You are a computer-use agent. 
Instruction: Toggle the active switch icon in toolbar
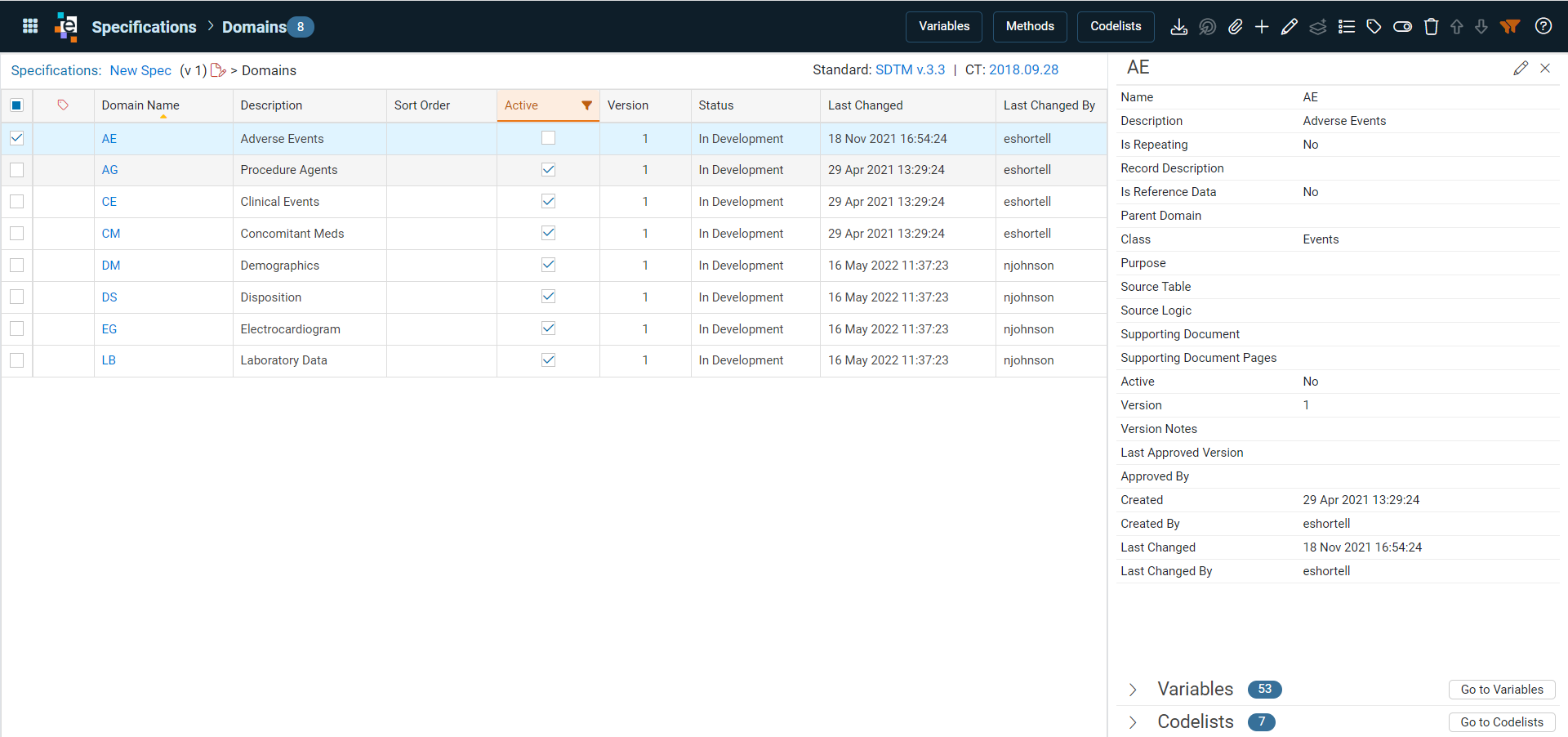pyautogui.click(x=1402, y=27)
